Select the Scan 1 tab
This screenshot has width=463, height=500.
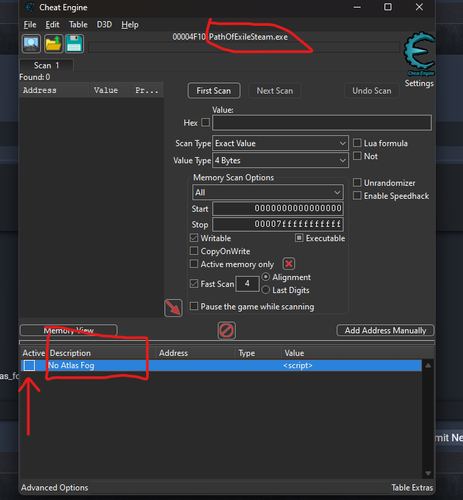46,65
